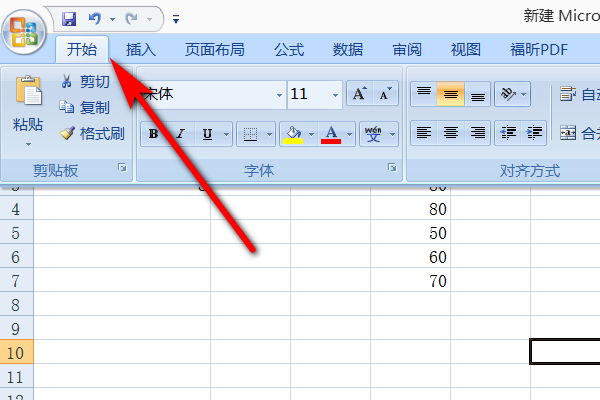
Task: Increase font size with large A
Action: pos(360,93)
